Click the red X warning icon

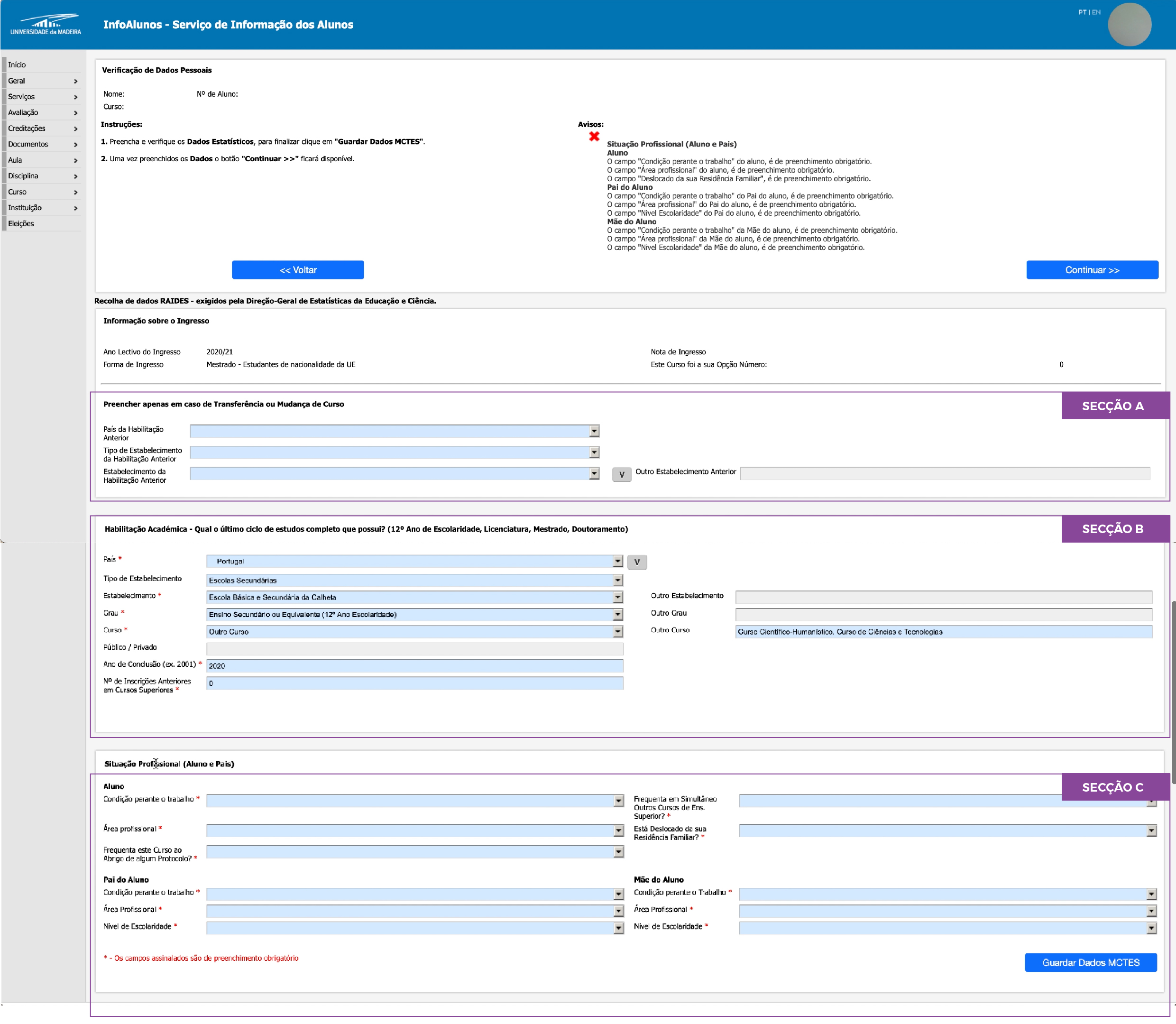[594, 136]
